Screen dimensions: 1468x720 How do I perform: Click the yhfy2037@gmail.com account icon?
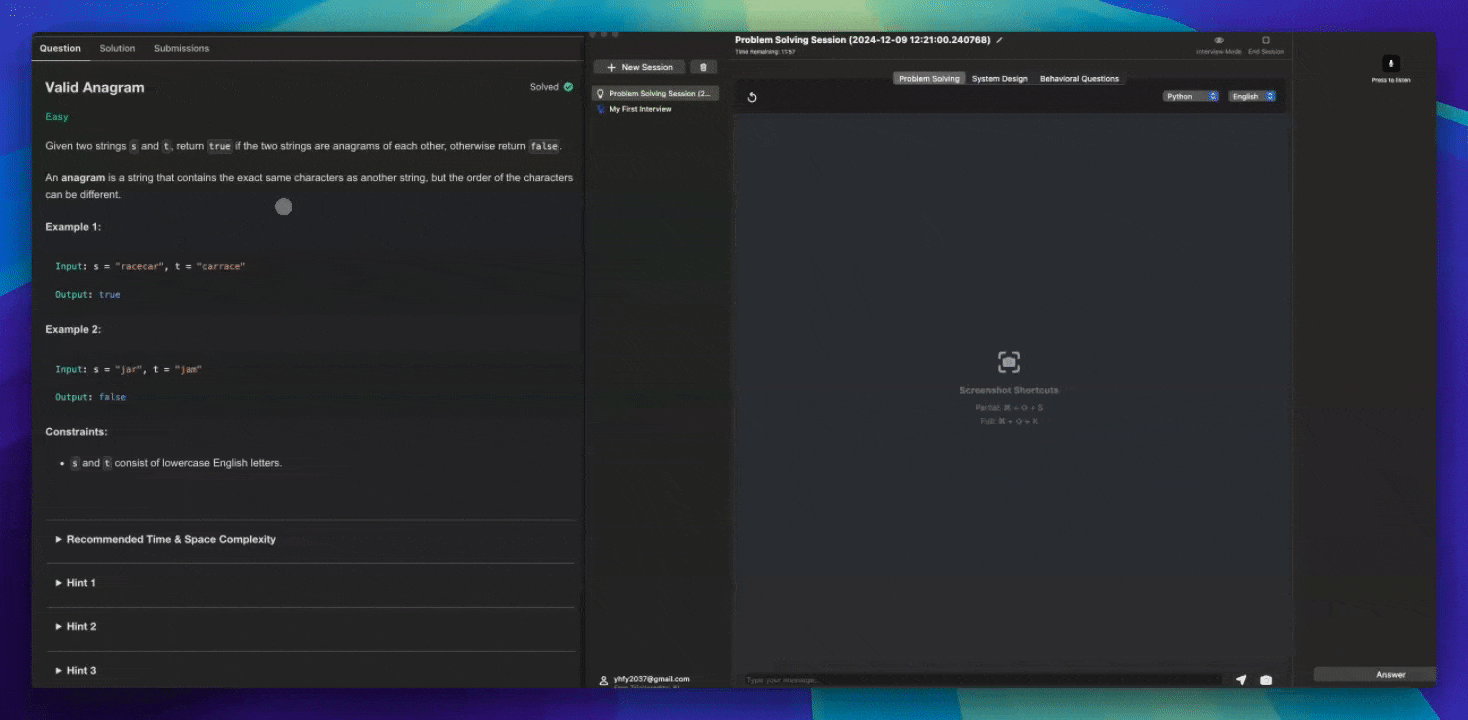click(x=602, y=679)
